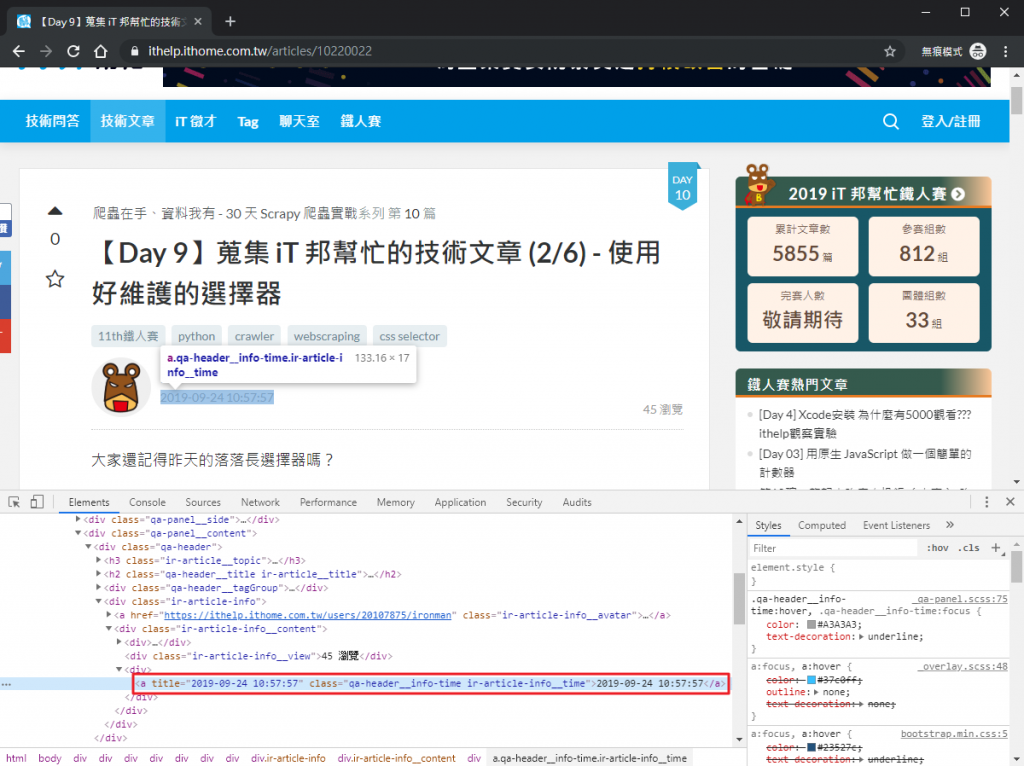Open a new browser tab with plus icon
The height and width of the screenshot is (766, 1024).
point(230,22)
